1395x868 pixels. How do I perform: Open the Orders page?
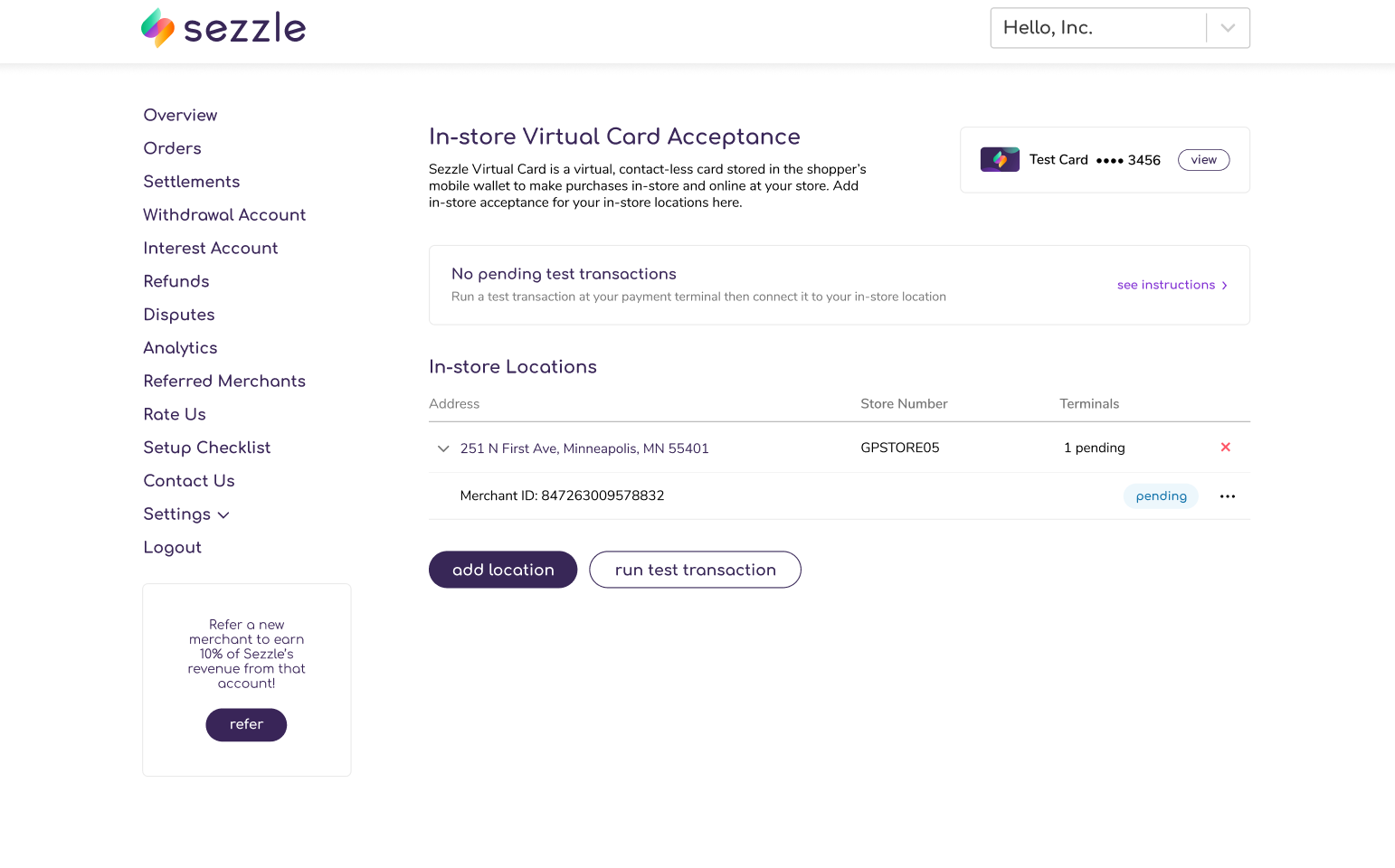(x=172, y=148)
